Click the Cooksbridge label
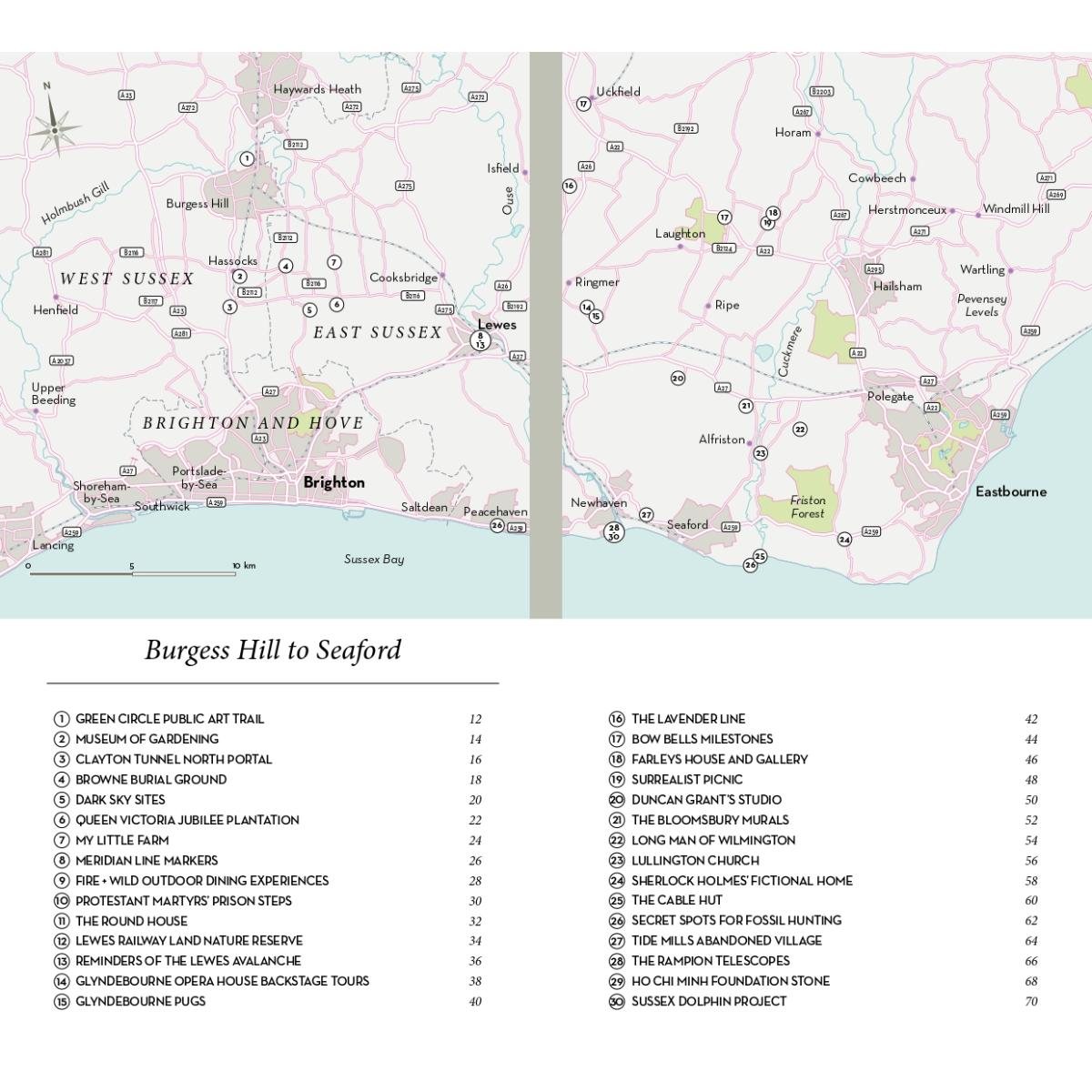 point(403,278)
